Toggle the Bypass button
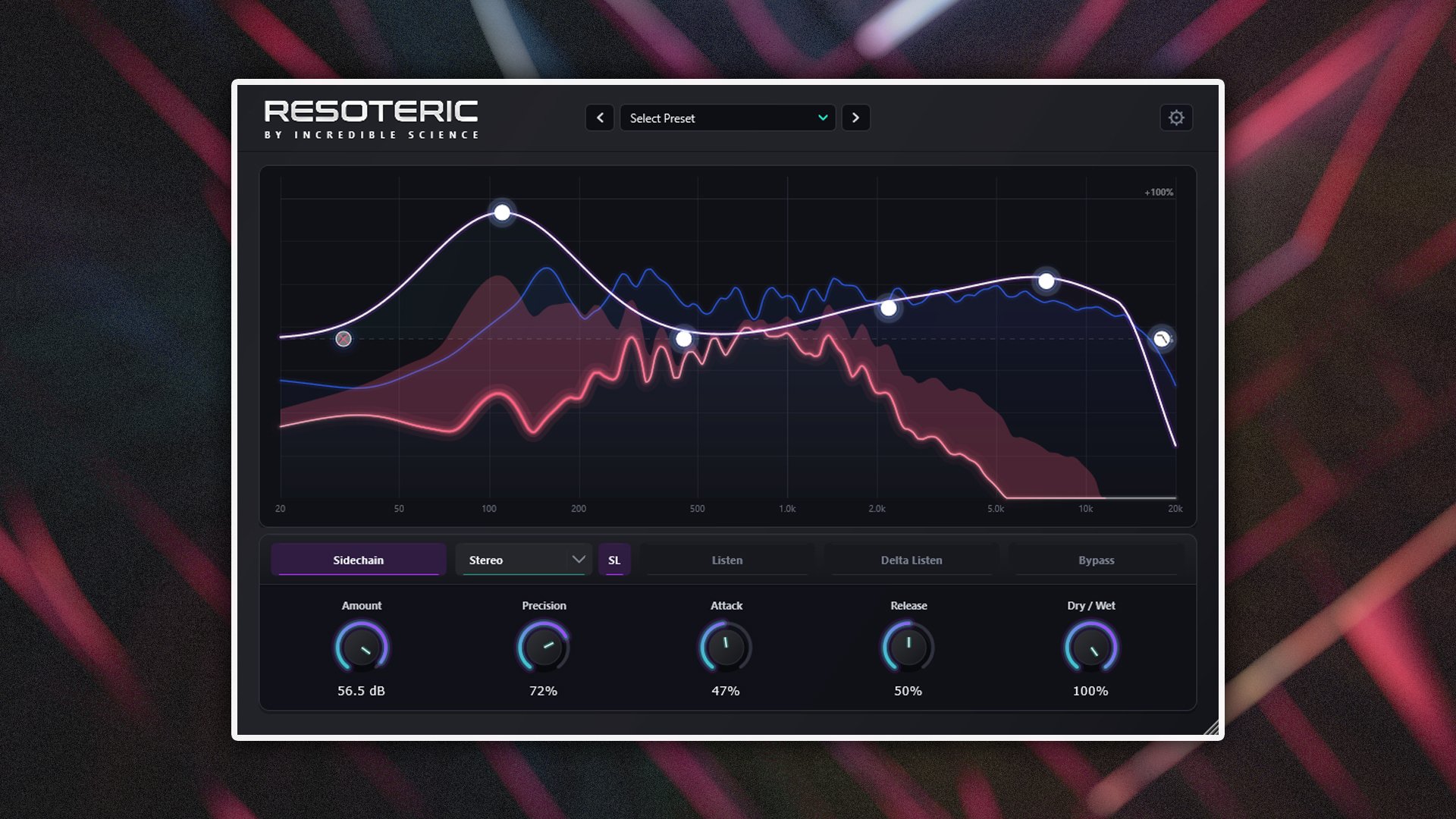The width and height of the screenshot is (1456, 819). (x=1097, y=560)
